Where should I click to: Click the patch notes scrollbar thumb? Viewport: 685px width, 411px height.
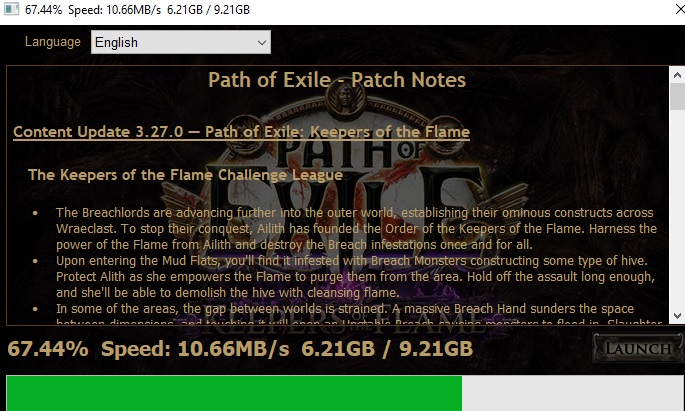(677, 97)
